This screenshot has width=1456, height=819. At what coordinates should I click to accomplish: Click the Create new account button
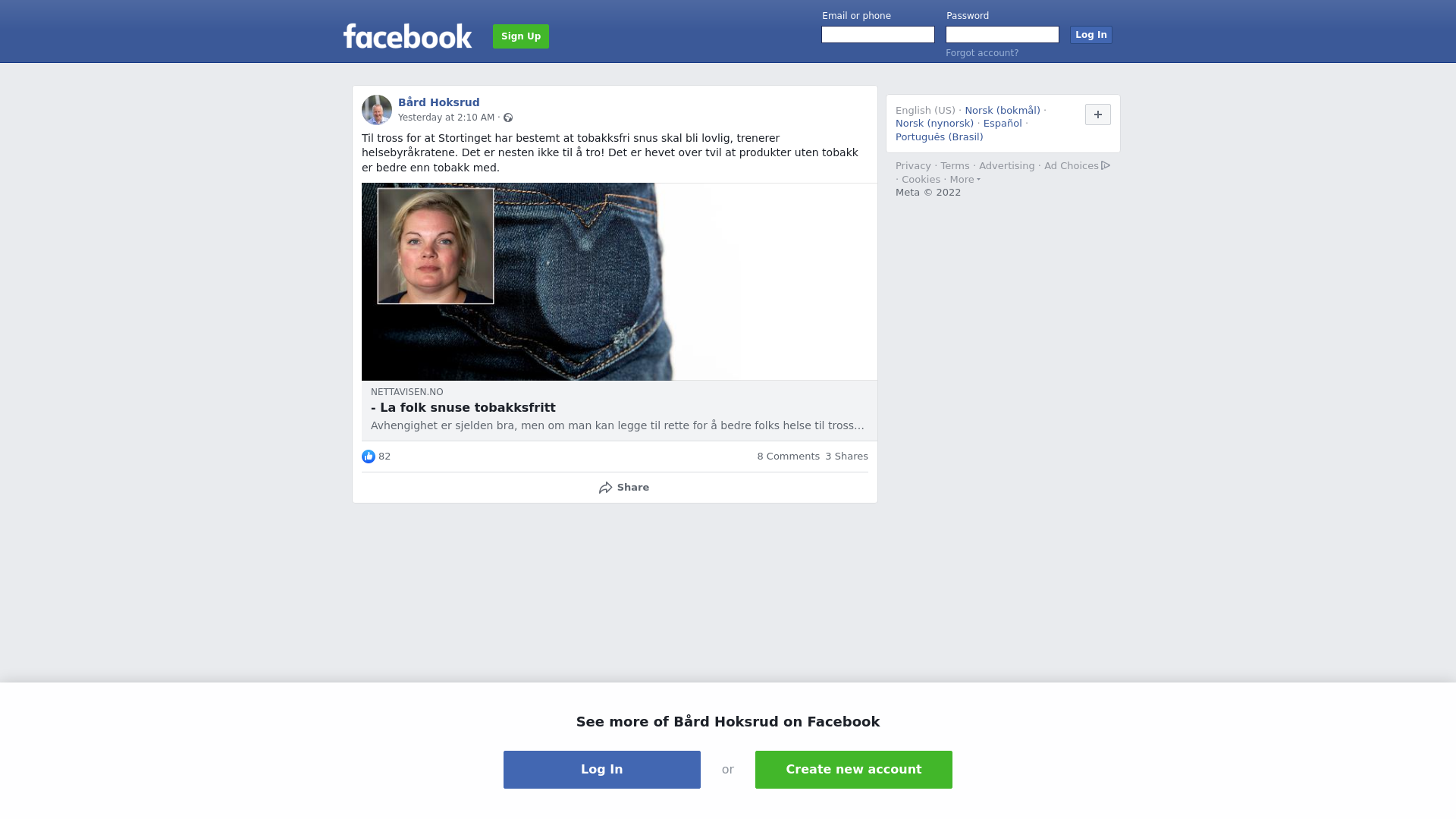tap(854, 770)
